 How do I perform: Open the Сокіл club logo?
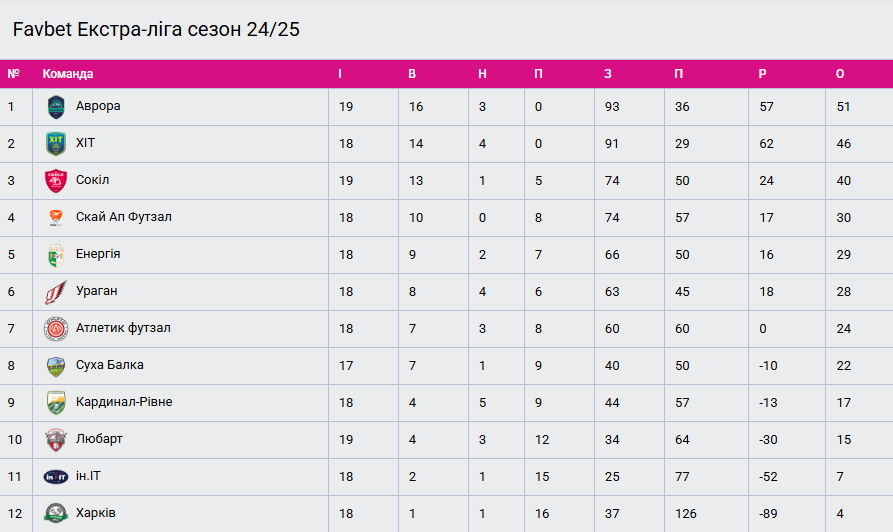(56, 181)
